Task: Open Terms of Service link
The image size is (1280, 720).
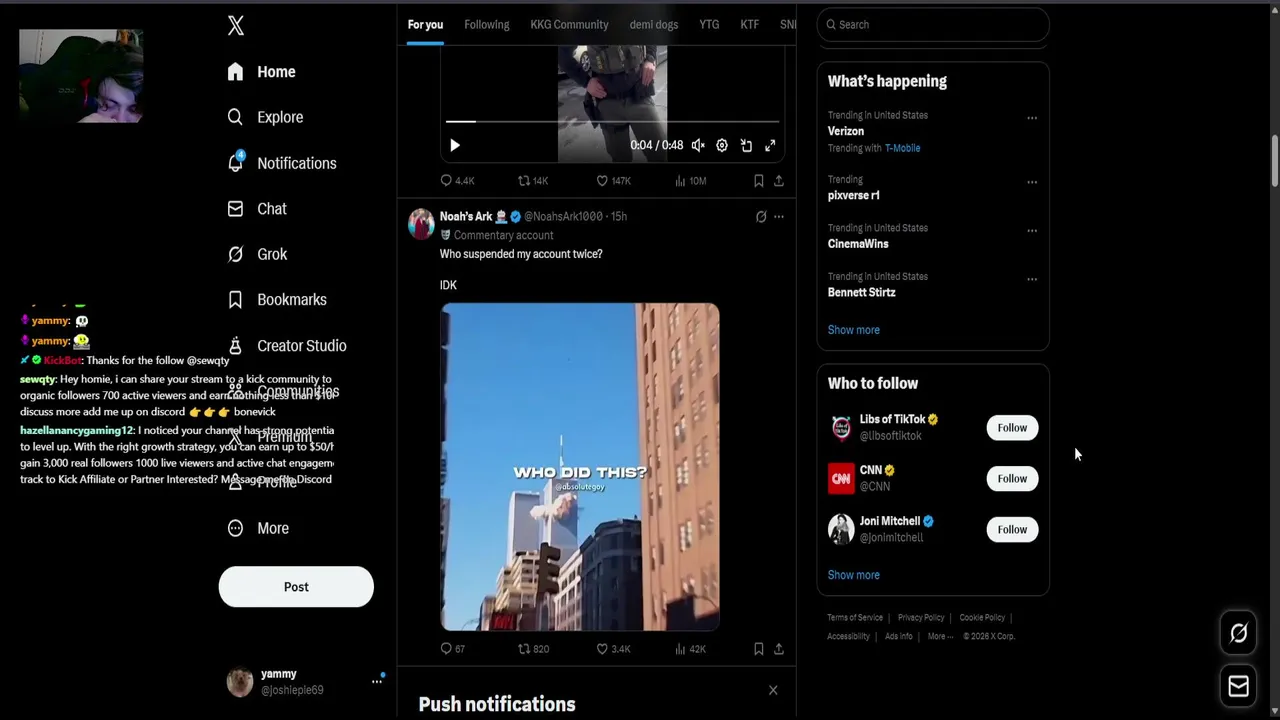Action: tap(855, 618)
